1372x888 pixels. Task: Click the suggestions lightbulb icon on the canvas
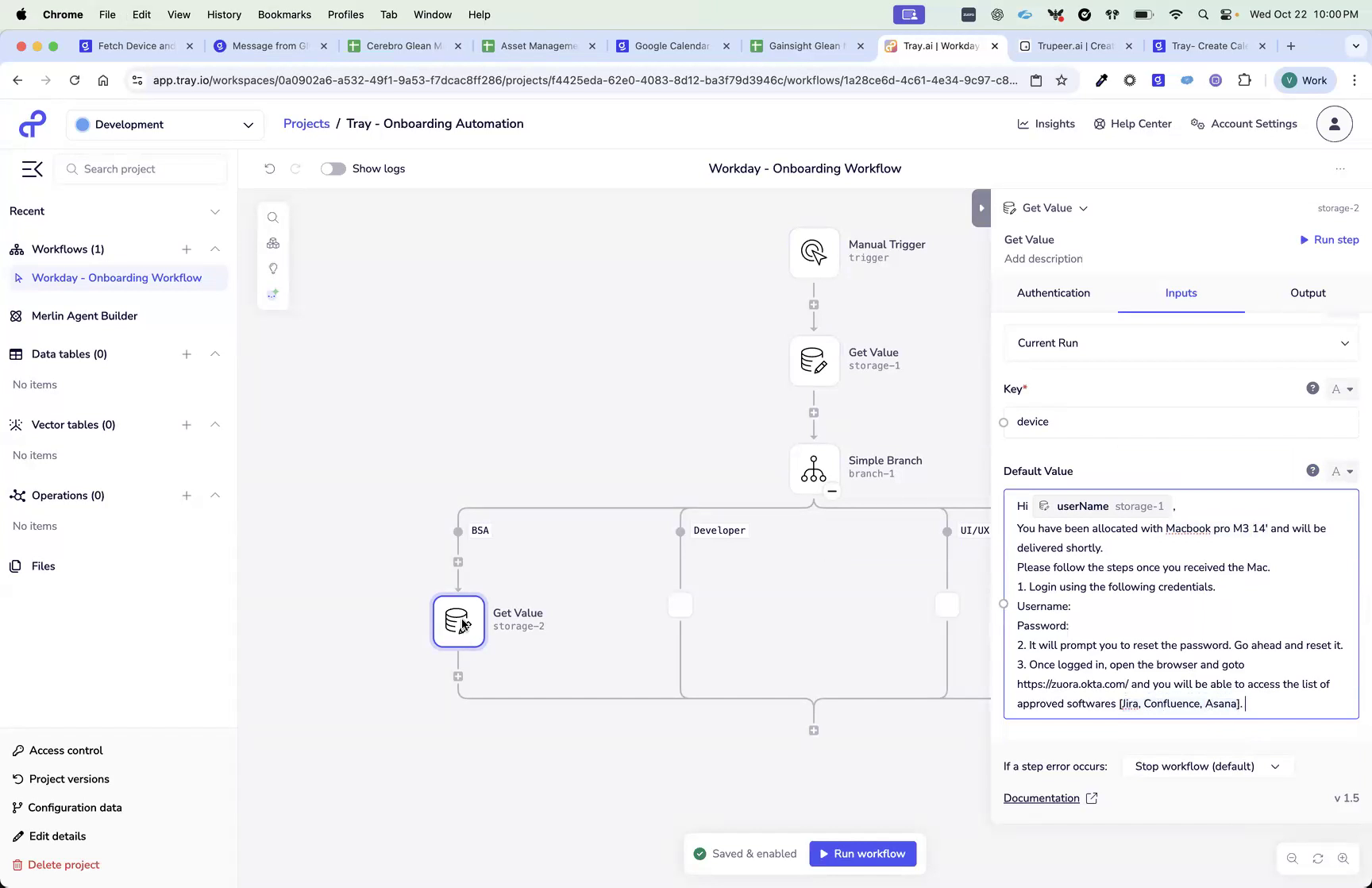[x=273, y=268]
